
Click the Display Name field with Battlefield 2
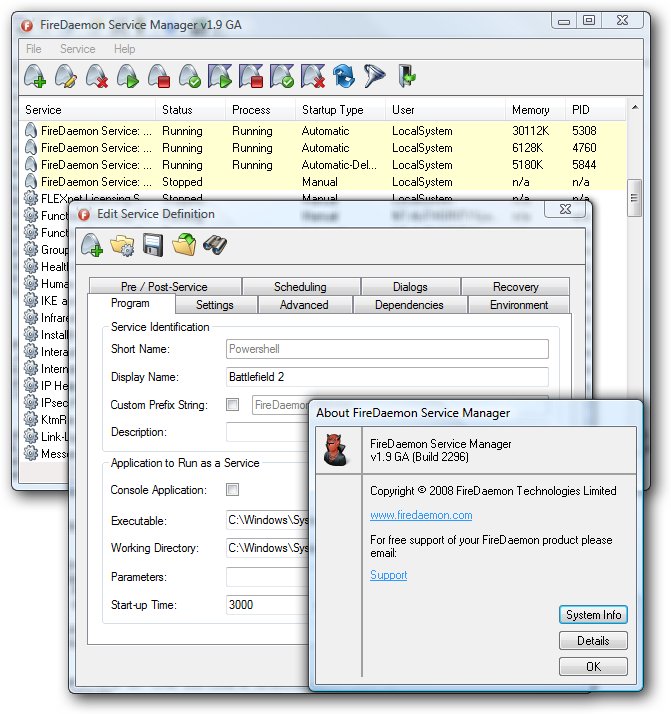pyautogui.click(x=387, y=377)
